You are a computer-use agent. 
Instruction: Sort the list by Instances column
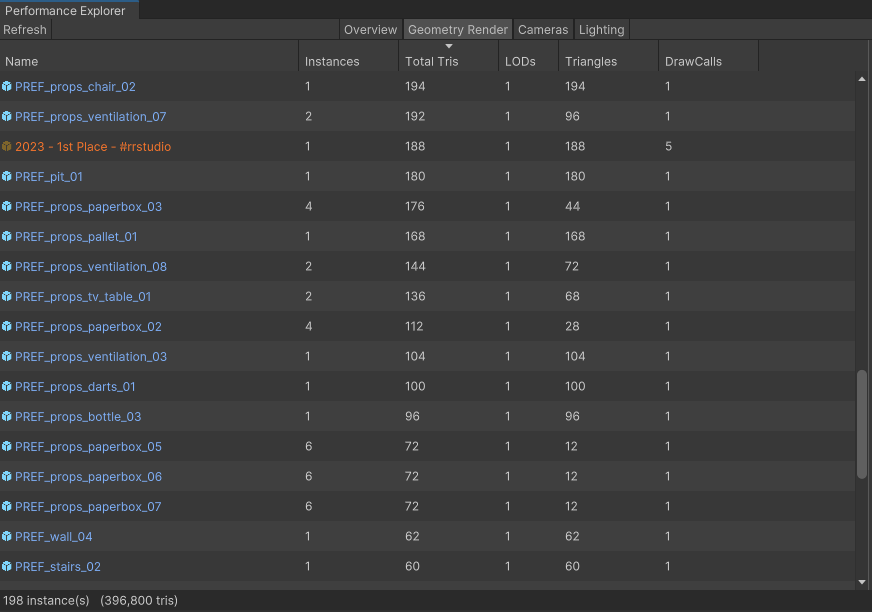tap(332, 61)
